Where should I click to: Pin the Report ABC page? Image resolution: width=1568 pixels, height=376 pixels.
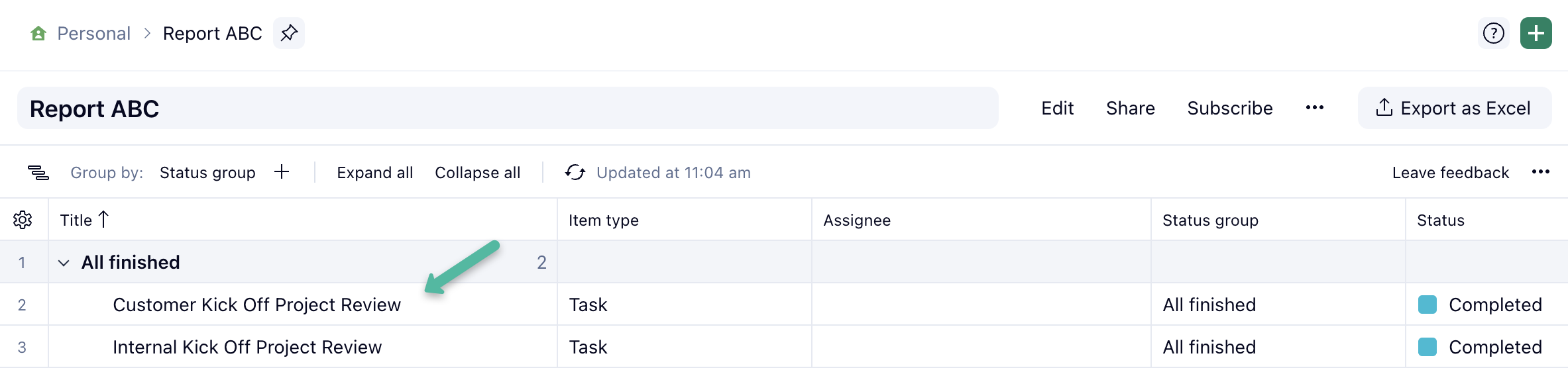point(289,33)
